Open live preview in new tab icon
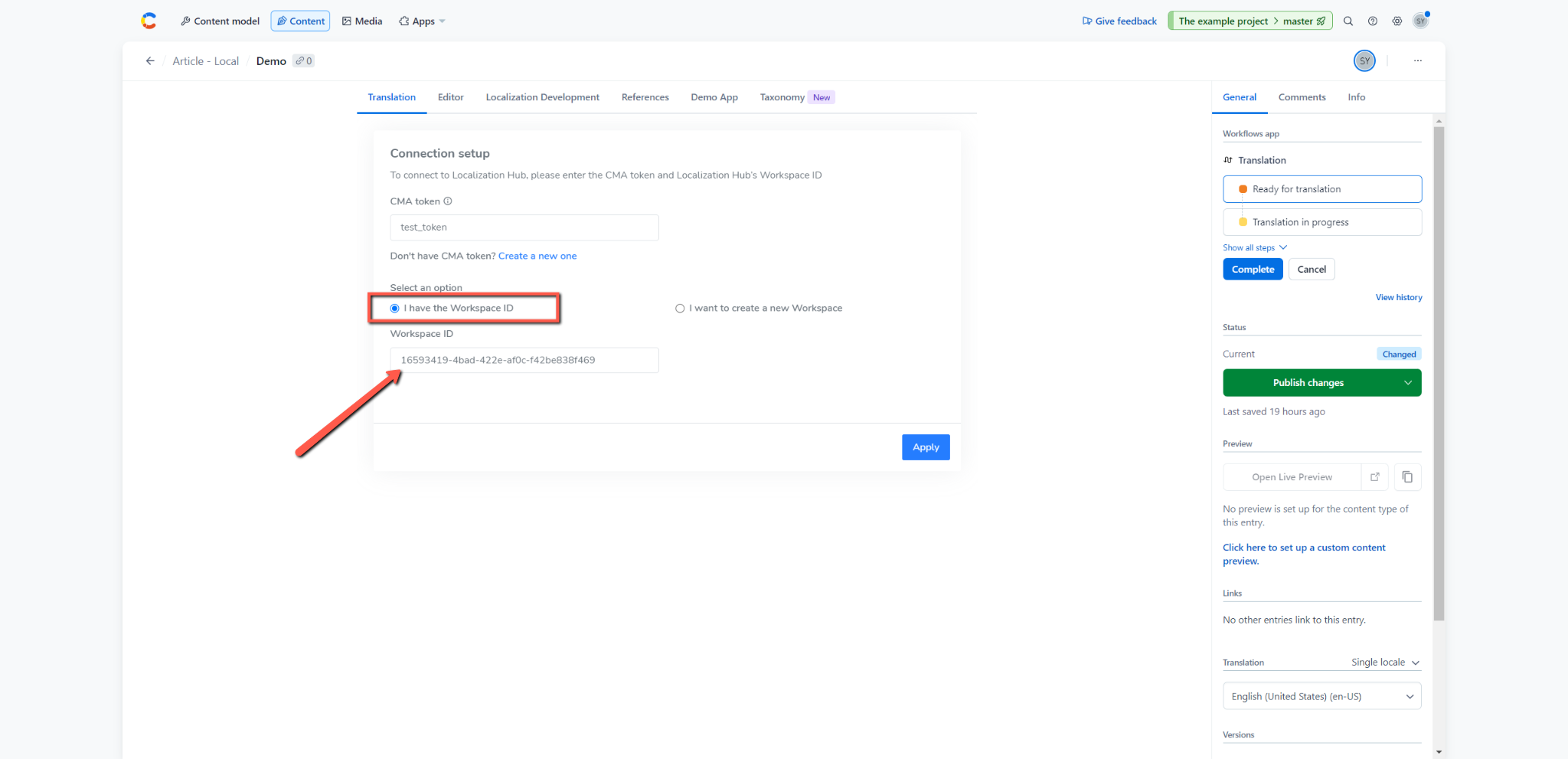The image size is (1568, 759). [x=1375, y=476]
